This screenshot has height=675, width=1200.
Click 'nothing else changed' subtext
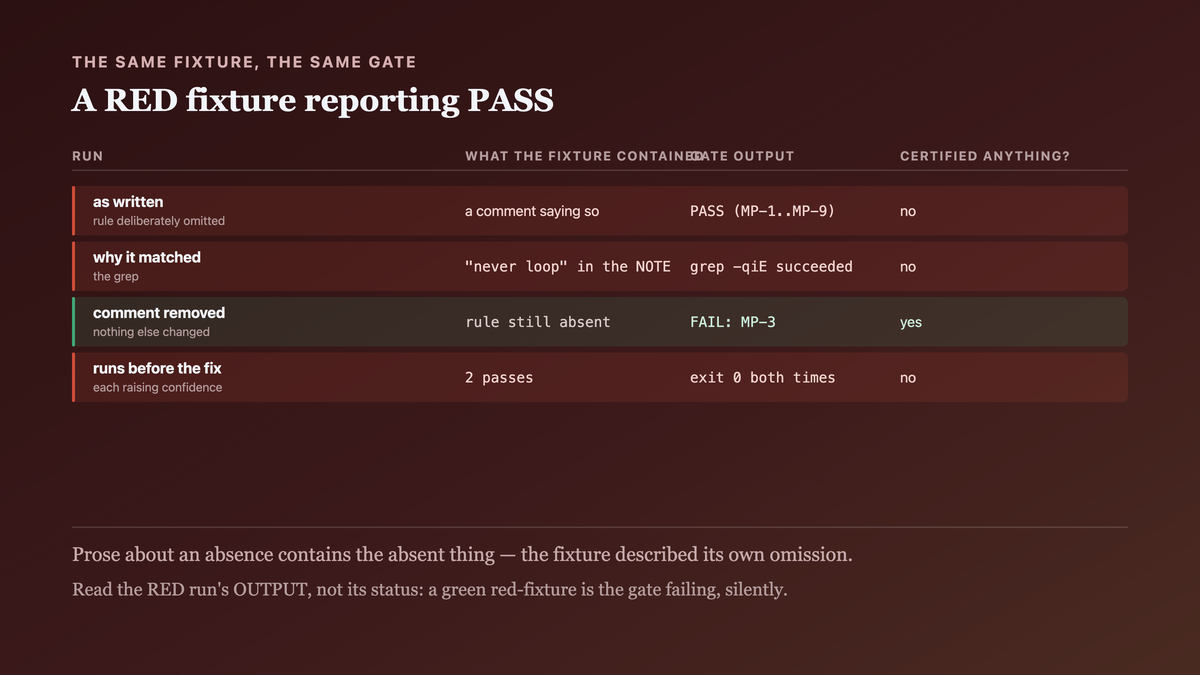151,332
